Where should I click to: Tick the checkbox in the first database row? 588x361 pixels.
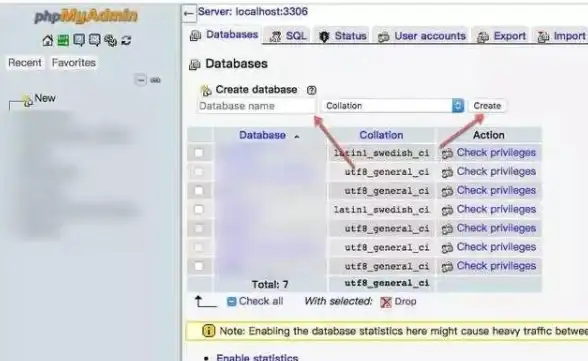click(199, 153)
